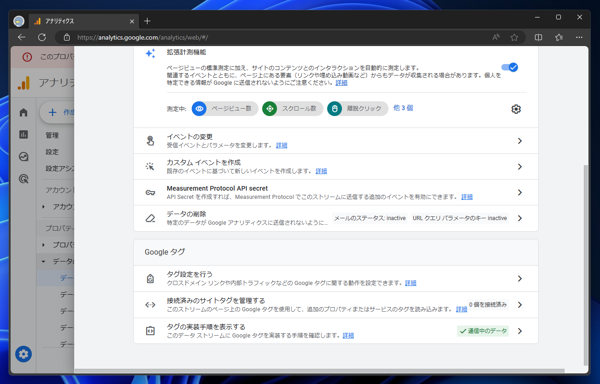Open the Home icon in Analytics sidebar
This screenshot has height=384, width=600.
point(23,112)
